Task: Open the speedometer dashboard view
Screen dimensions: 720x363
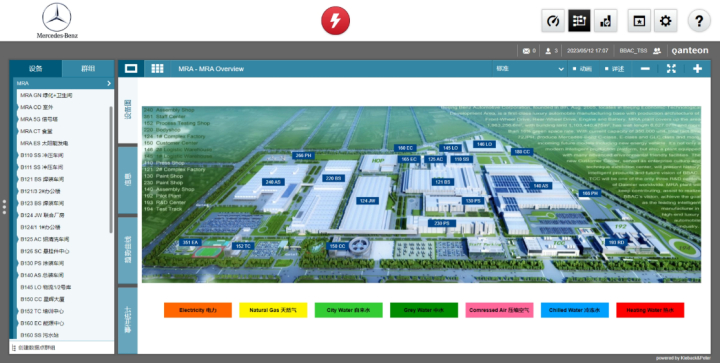Action: (553, 21)
